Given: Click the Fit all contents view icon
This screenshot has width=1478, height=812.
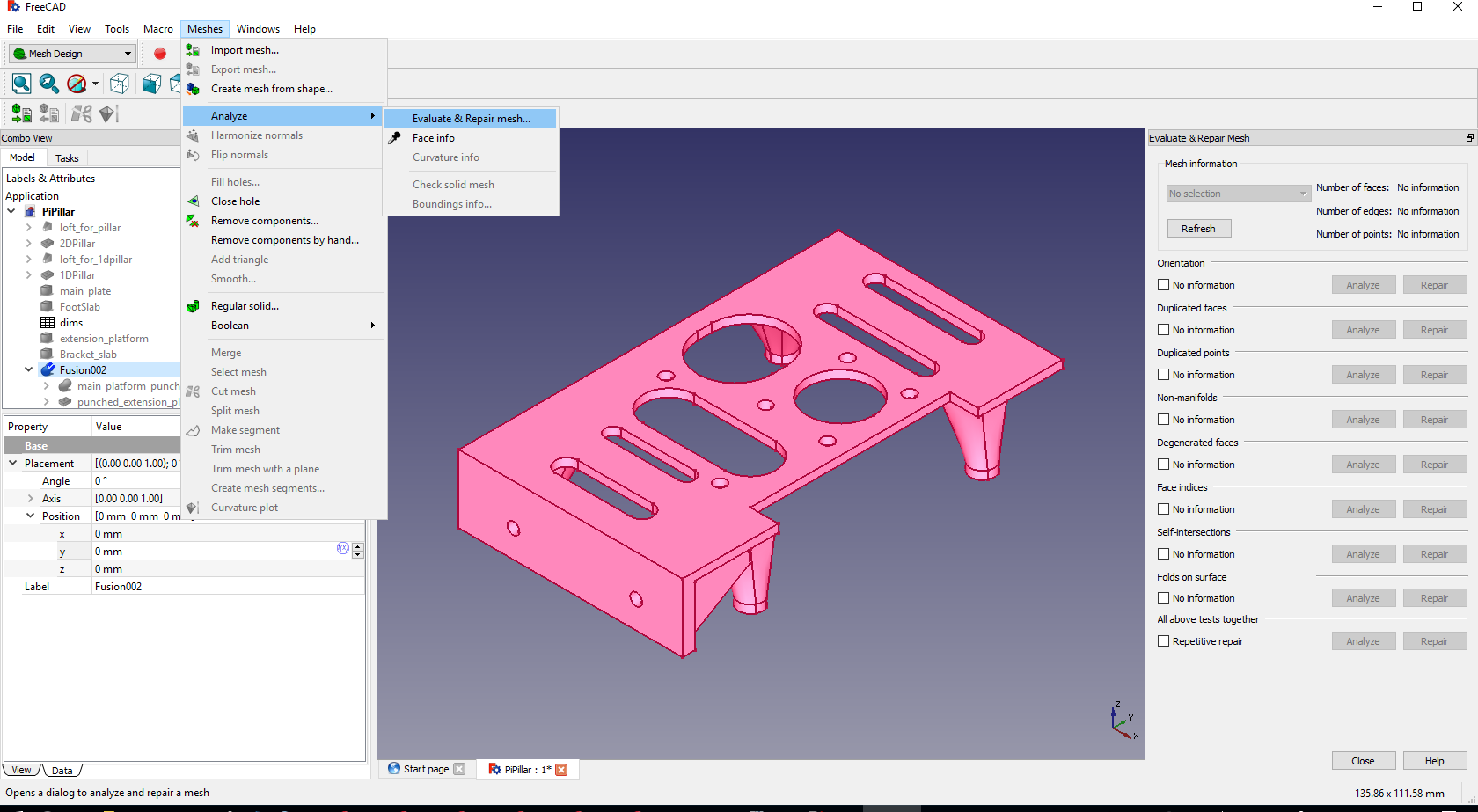Looking at the screenshot, I should pyautogui.click(x=22, y=84).
